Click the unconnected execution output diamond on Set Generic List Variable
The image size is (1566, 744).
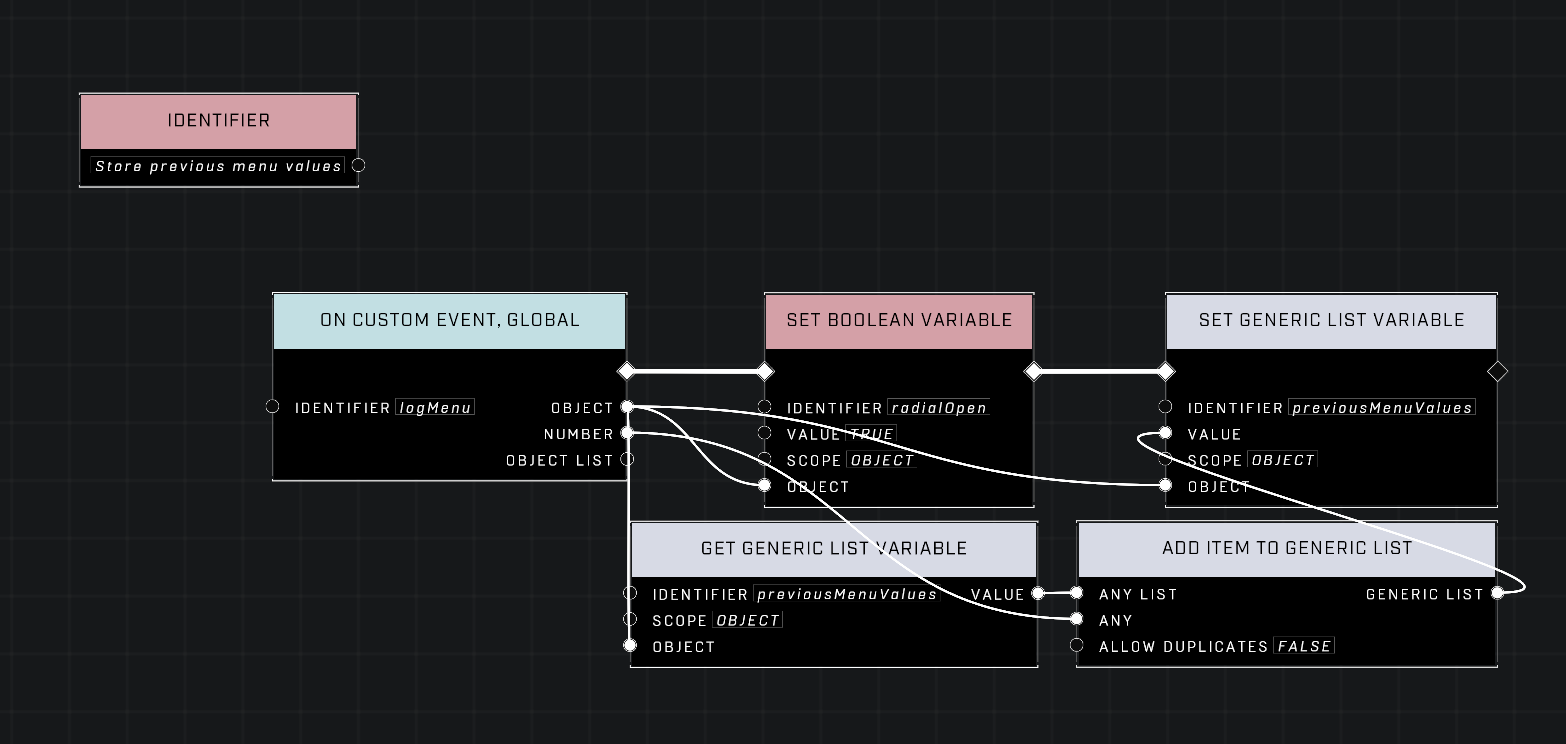(x=1497, y=372)
